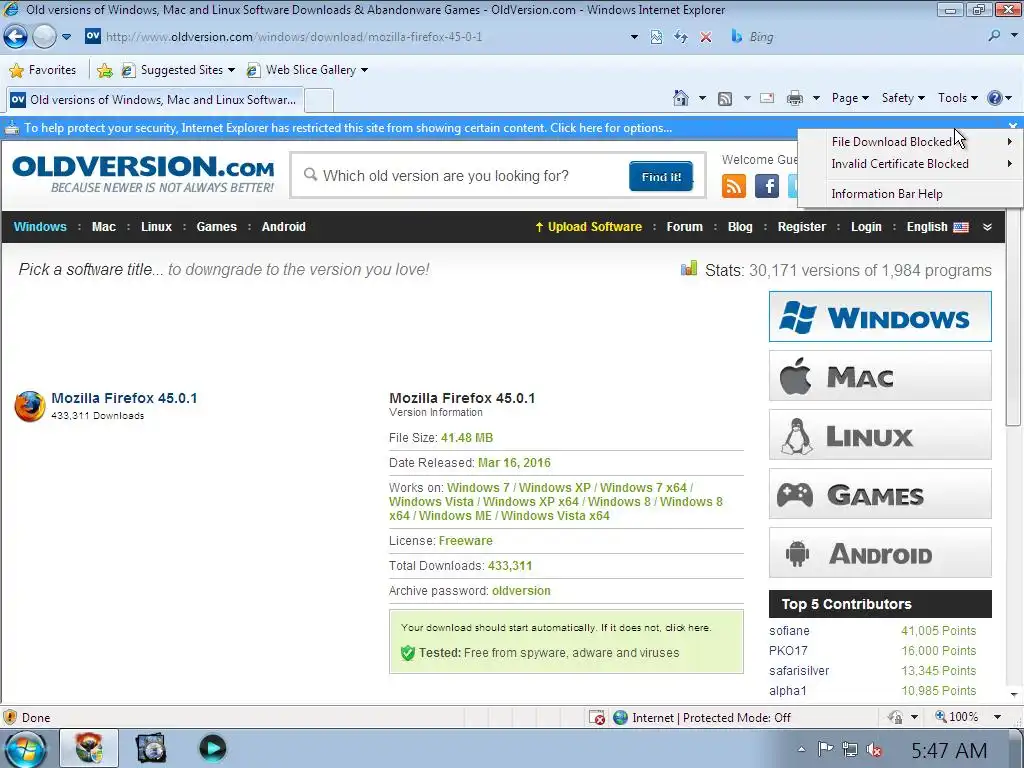1024x768 pixels.
Task: Open the Mac nav link
Action: click(104, 227)
